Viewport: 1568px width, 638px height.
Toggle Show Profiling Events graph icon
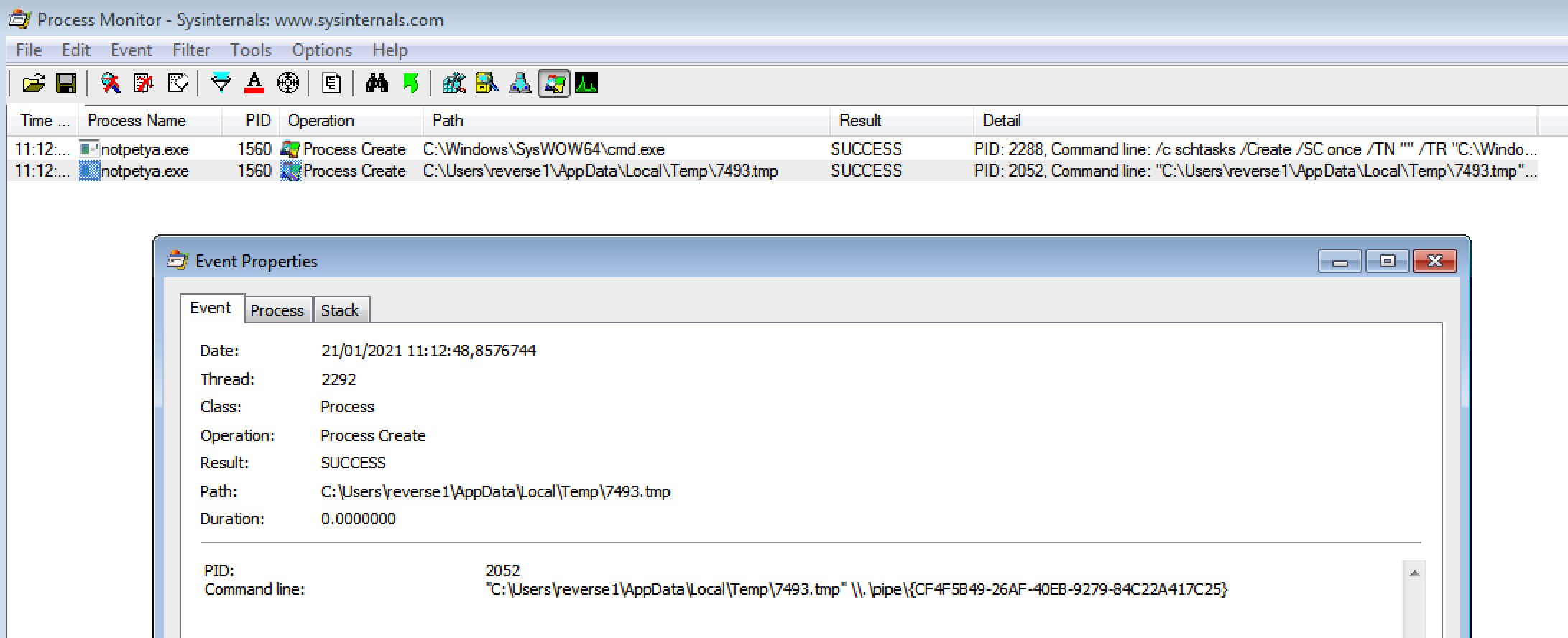pyautogui.click(x=586, y=84)
